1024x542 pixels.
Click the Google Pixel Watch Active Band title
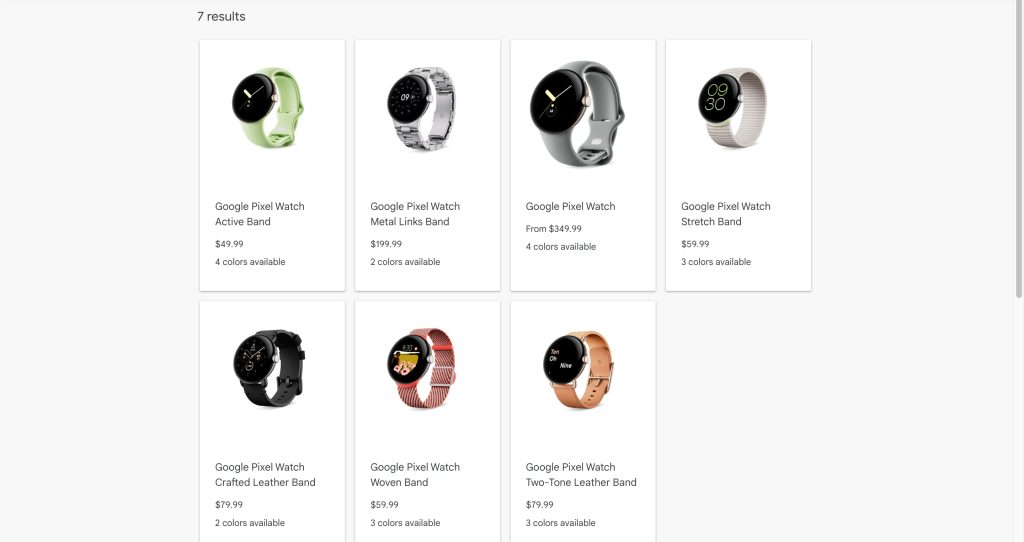pos(260,214)
